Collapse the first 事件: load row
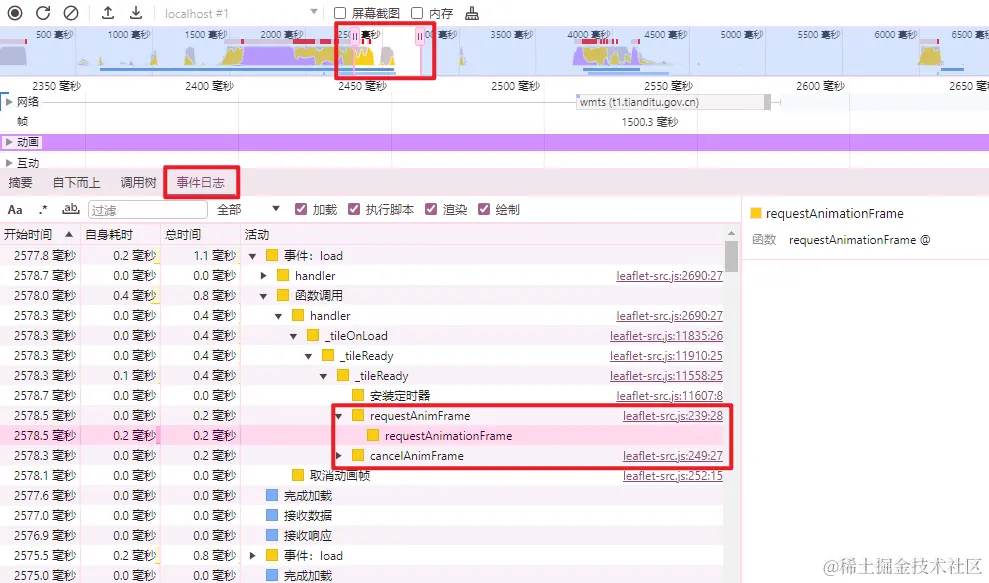The image size is (989, 583). coord(253,256)
